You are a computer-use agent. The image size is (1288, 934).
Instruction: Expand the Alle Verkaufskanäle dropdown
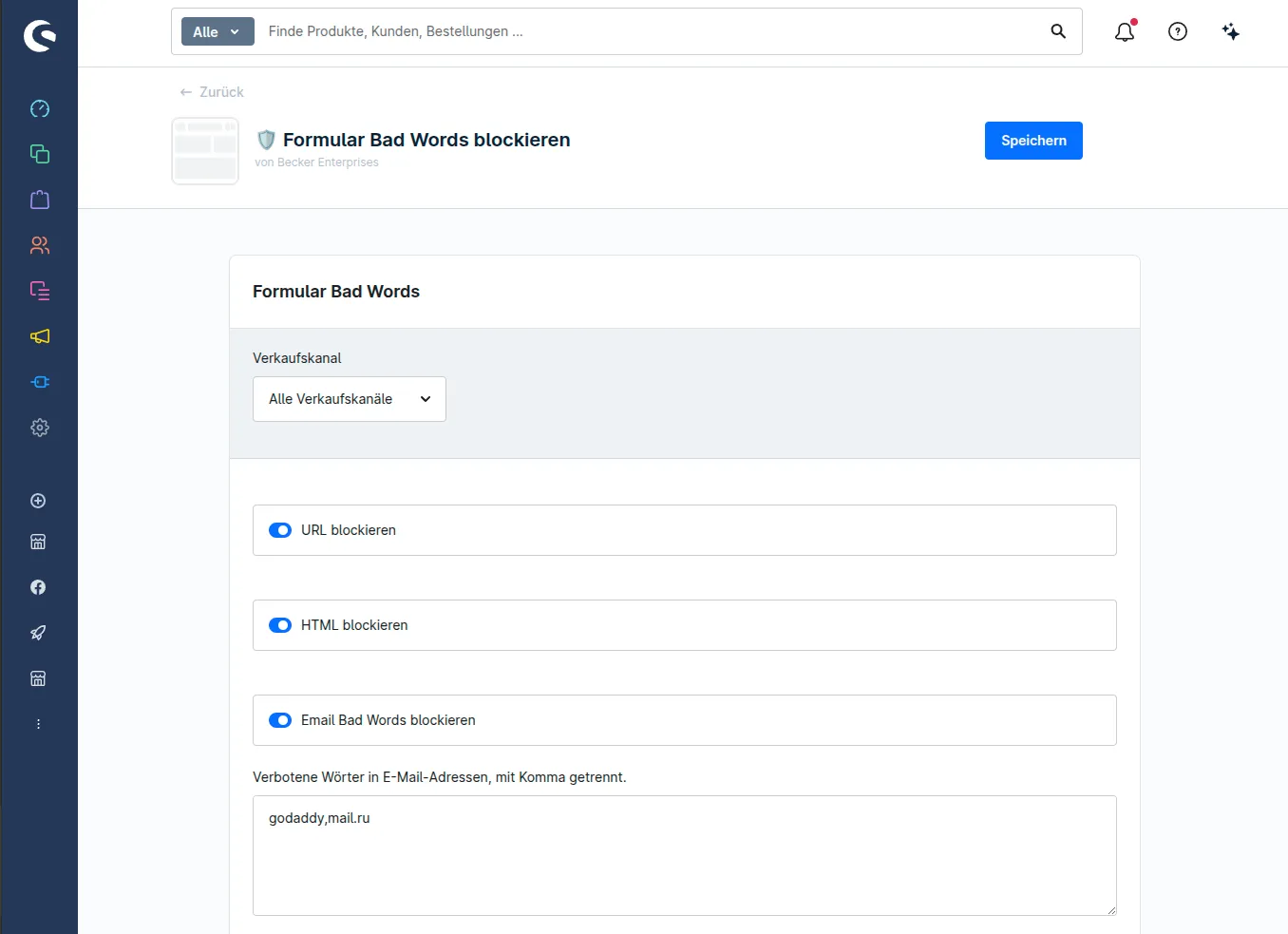pyautogui.click(x=350, y=399)
